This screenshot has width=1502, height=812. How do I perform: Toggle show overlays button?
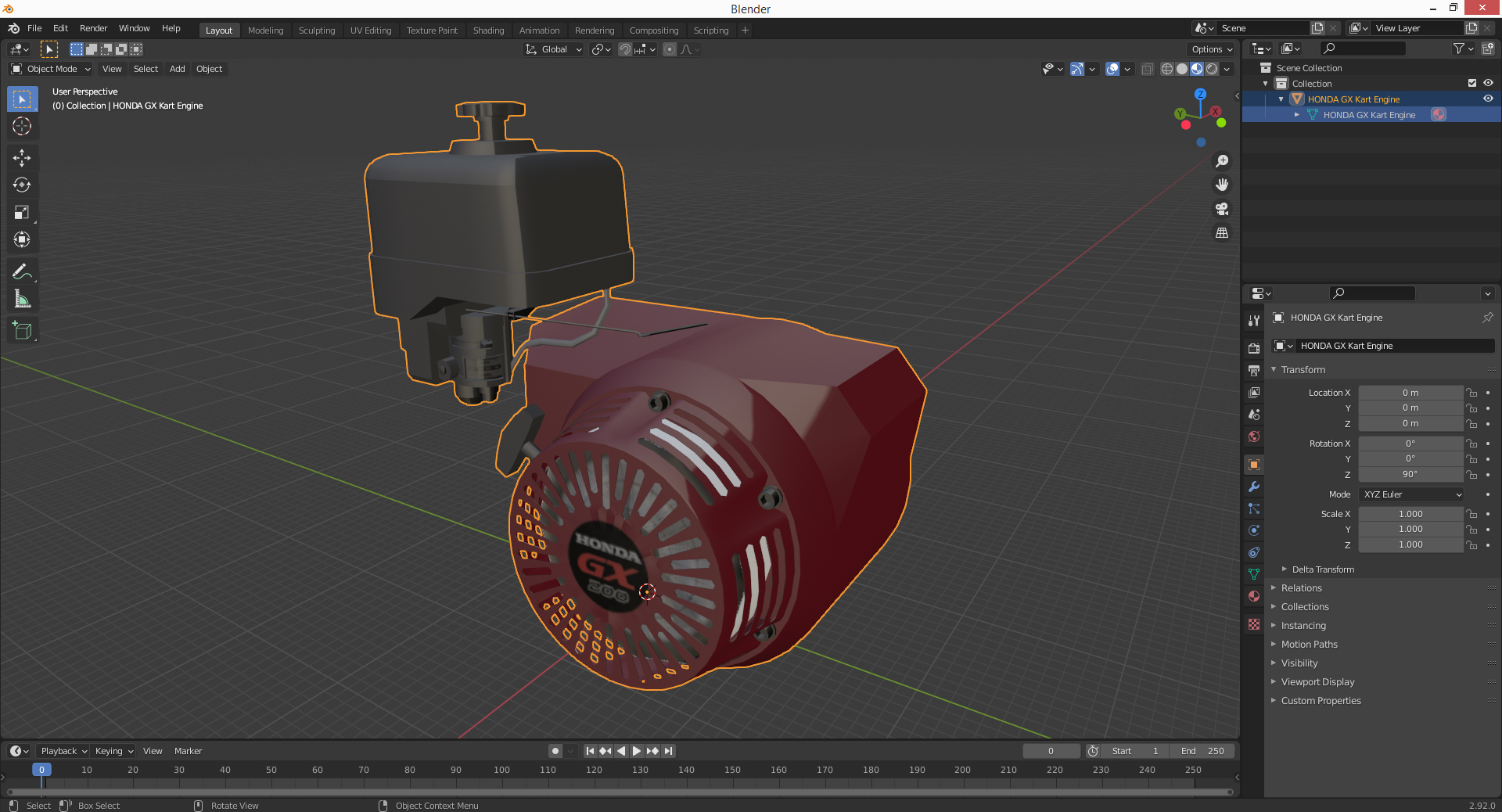pyautogui.click(x=1112, y=69)
